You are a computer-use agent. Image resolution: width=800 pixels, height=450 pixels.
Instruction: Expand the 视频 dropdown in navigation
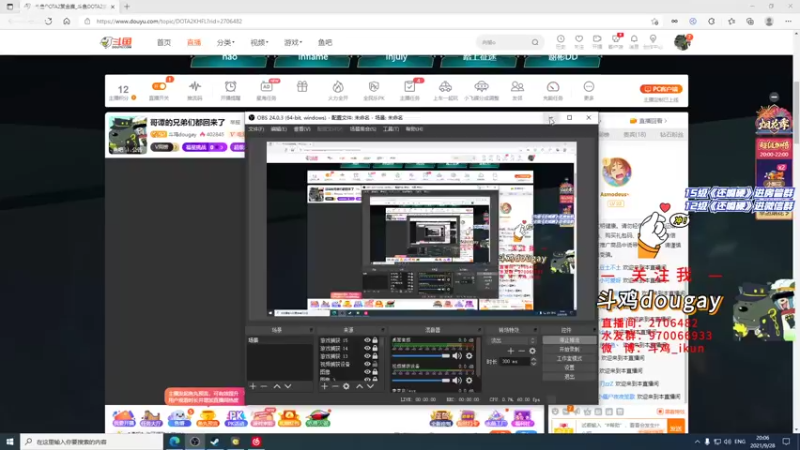259,42
